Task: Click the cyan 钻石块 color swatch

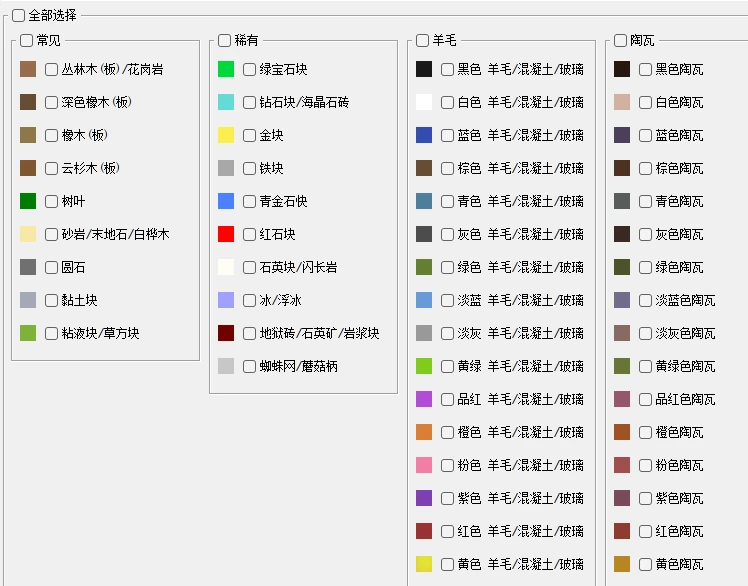Action: 226,102
